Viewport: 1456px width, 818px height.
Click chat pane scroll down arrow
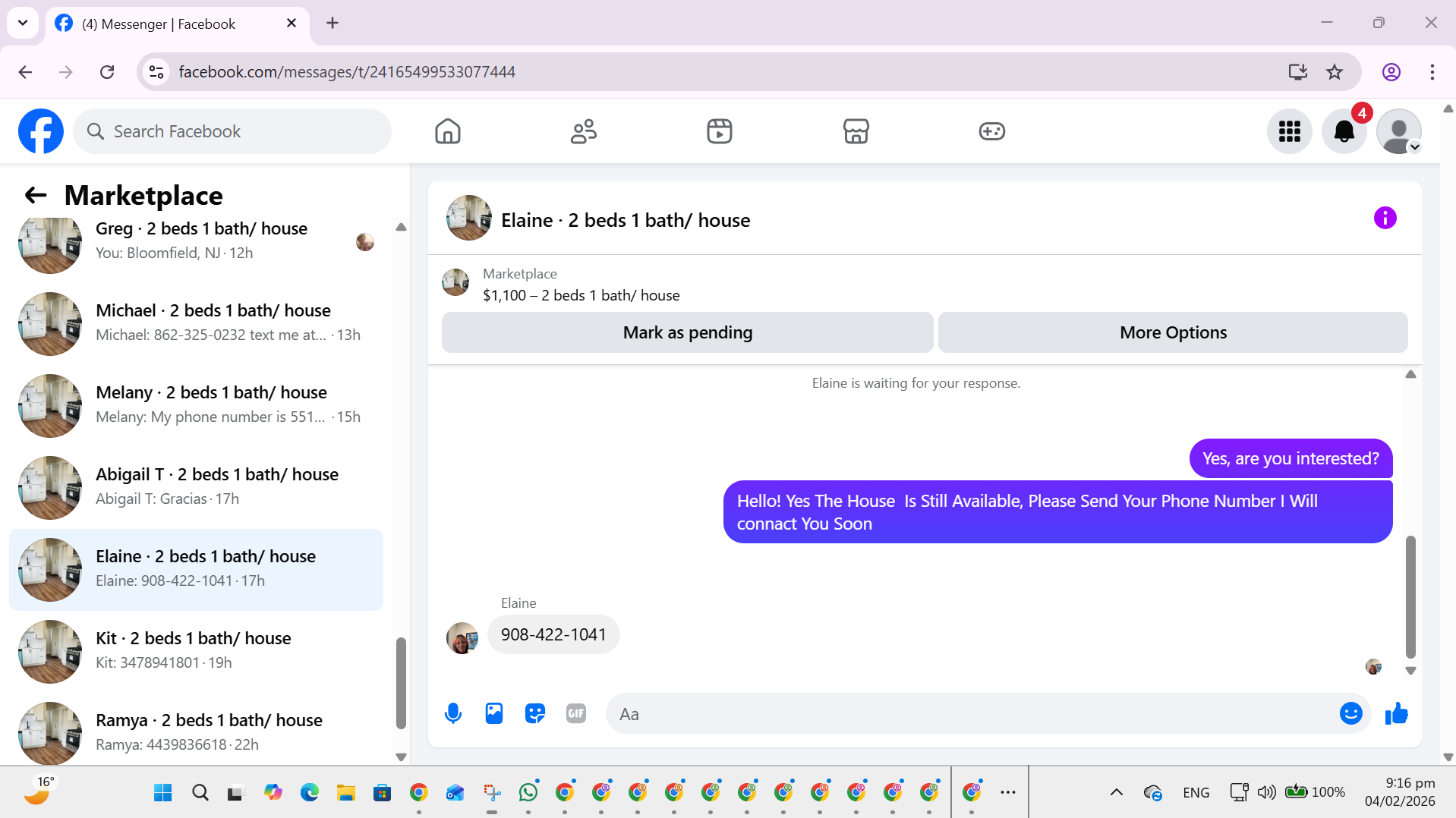pyautogui.click(x=1410, y=671)
